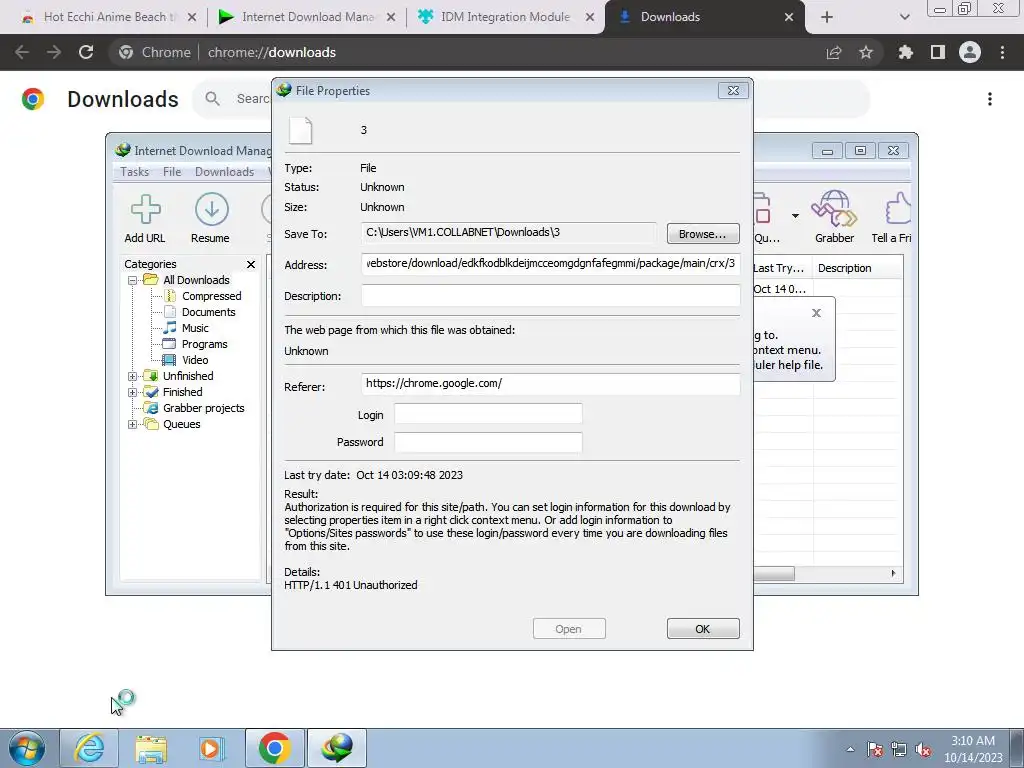Image resolution: width=1024 pixels, height=768 pixels.
Task: Dismiss the IDM tooltip popup
Action: (816, 313)
